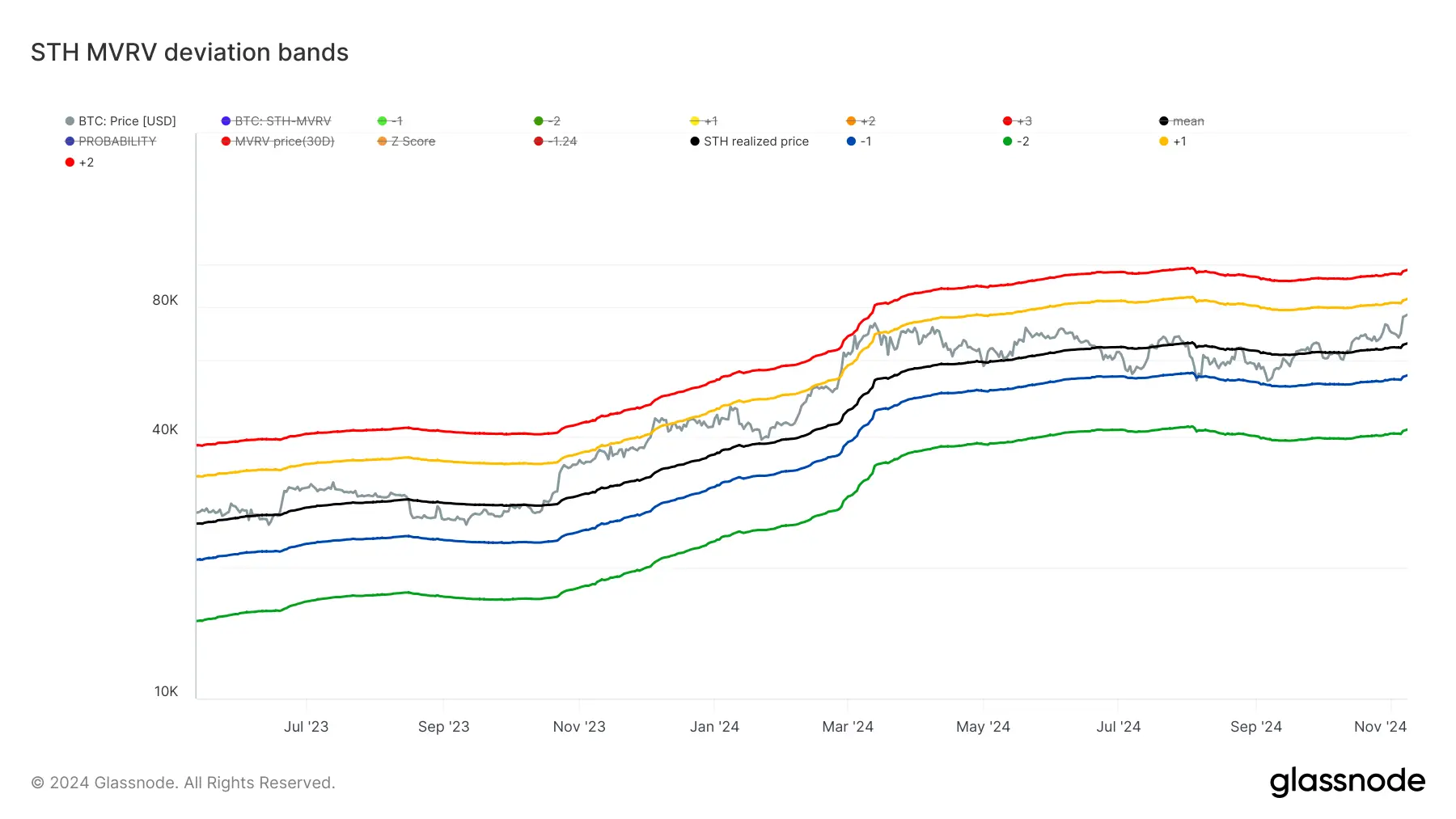Enable the MVRV price(30D) legend entry
This screenshot has height=819, width=1456.
point(277,141)
